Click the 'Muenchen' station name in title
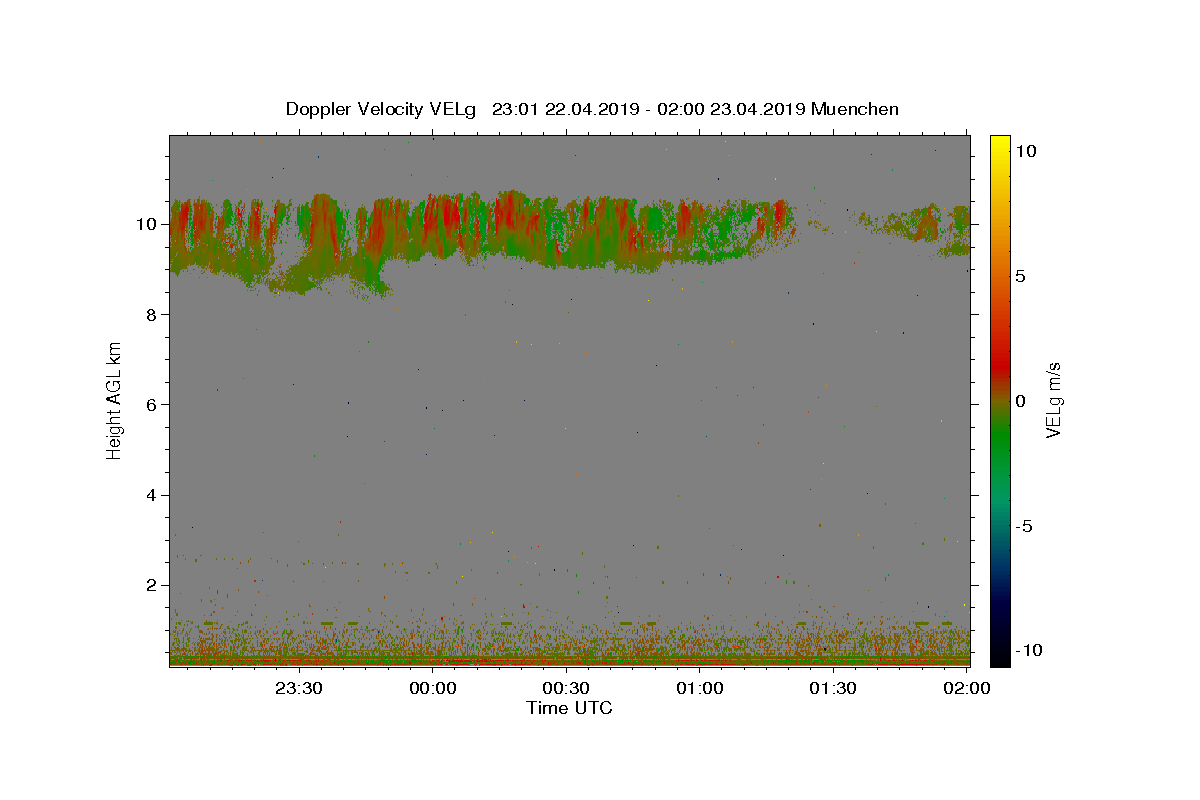The width and height of the screenshot is (1200, 800). click(855, 109)
